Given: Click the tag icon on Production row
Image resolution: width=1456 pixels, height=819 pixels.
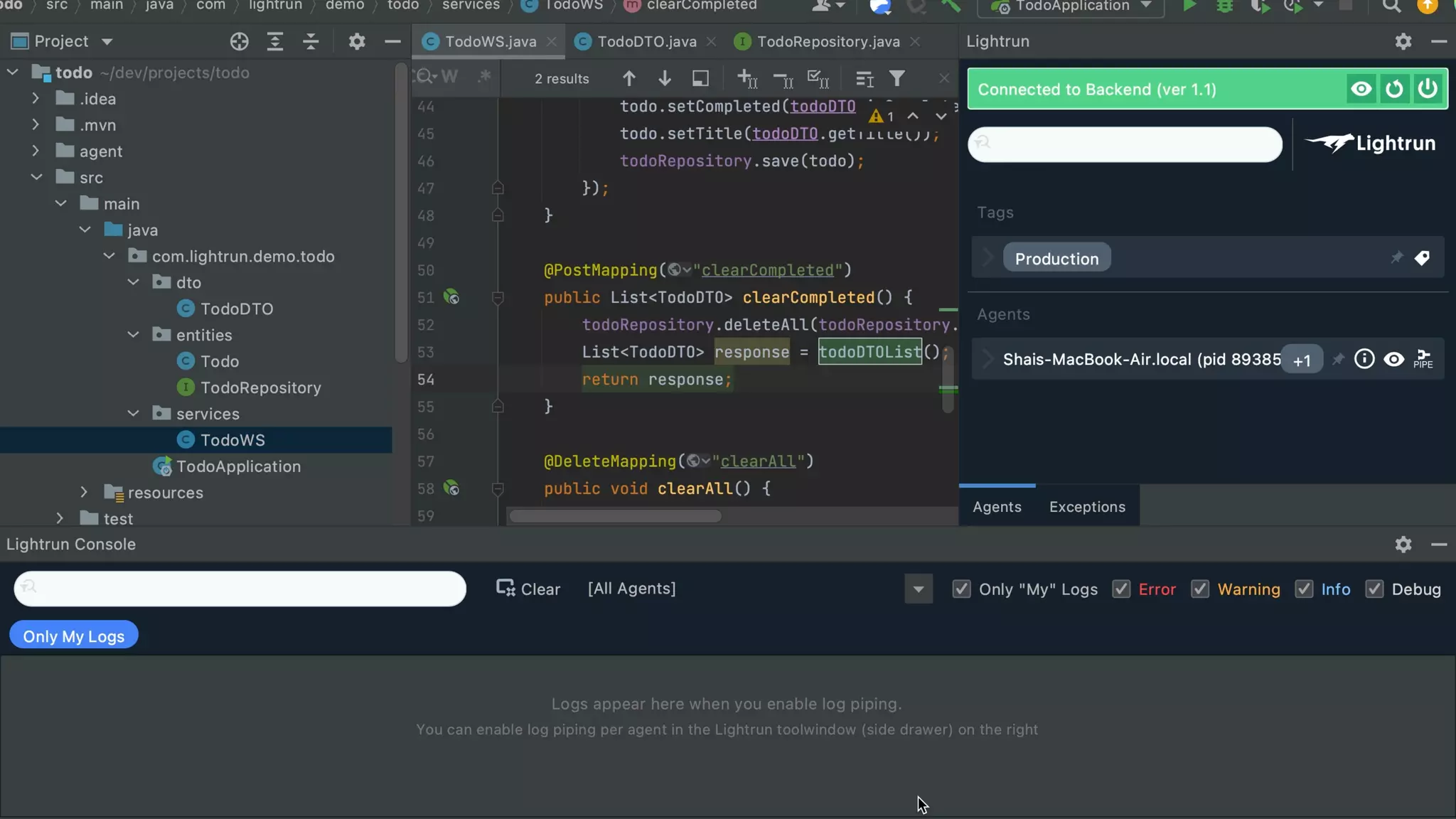Looking at the screenshot, I should click(x=1422, y=258).
